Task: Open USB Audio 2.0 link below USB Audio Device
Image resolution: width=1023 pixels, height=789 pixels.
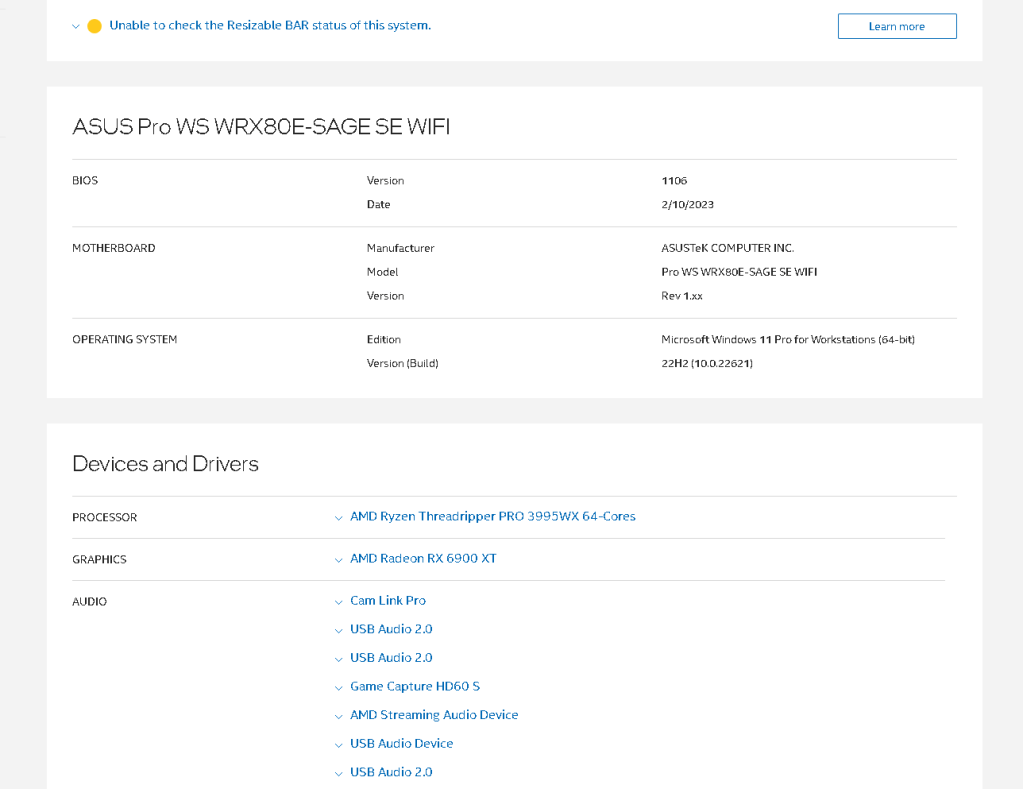Action: 391,773
